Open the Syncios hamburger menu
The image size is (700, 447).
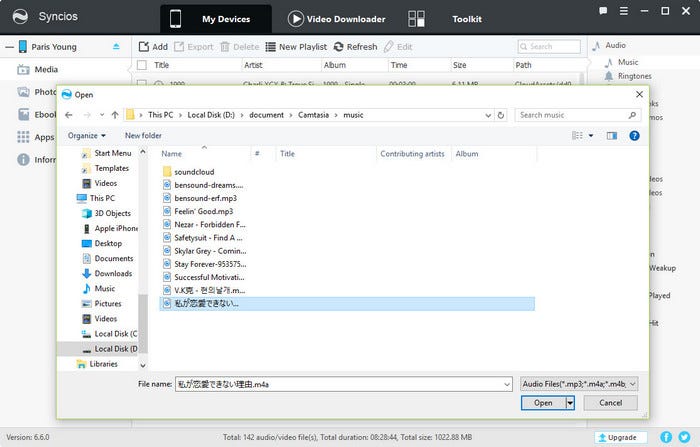(624, 11)
